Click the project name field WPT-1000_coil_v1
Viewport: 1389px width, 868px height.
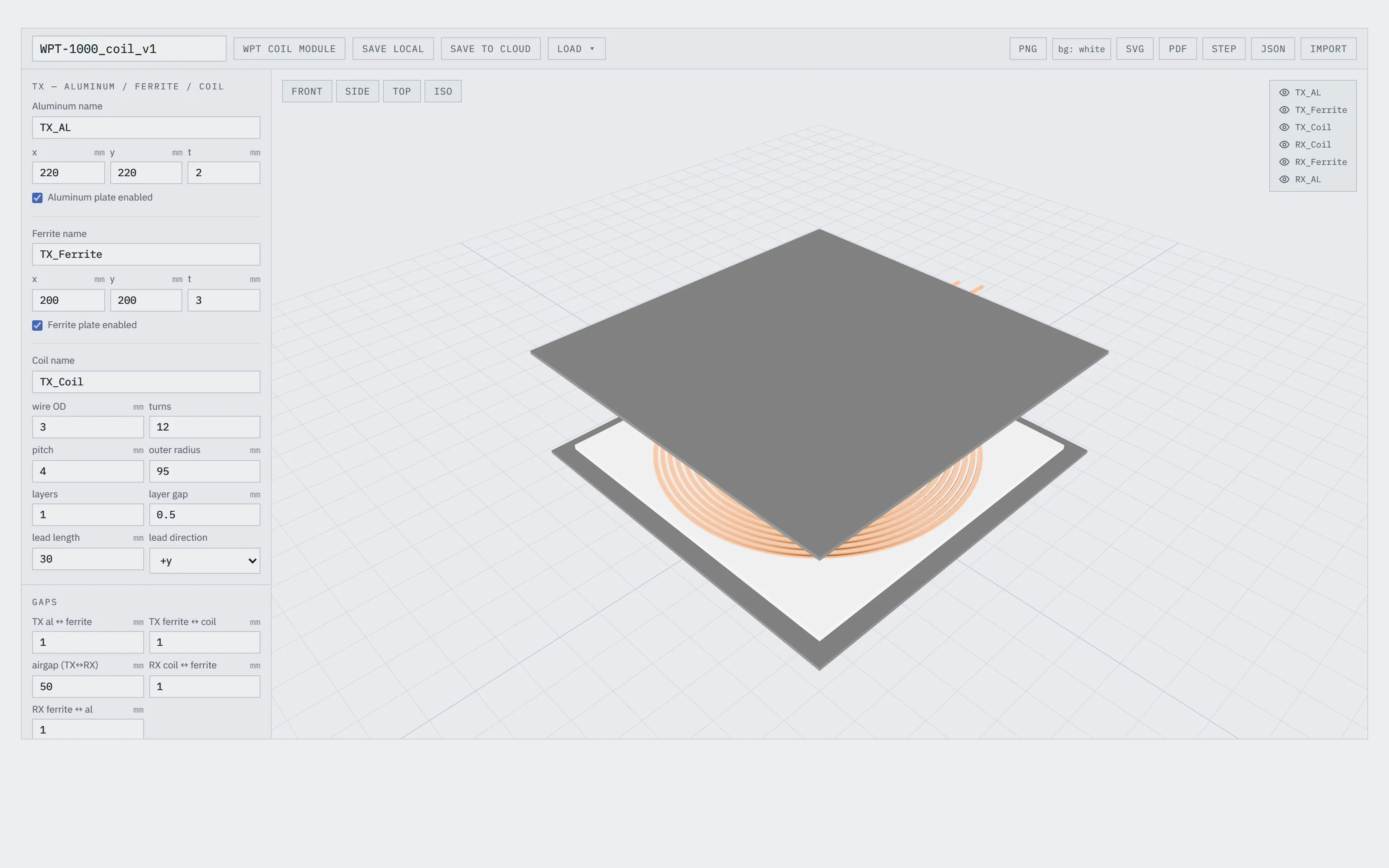[x=129, y=49]
